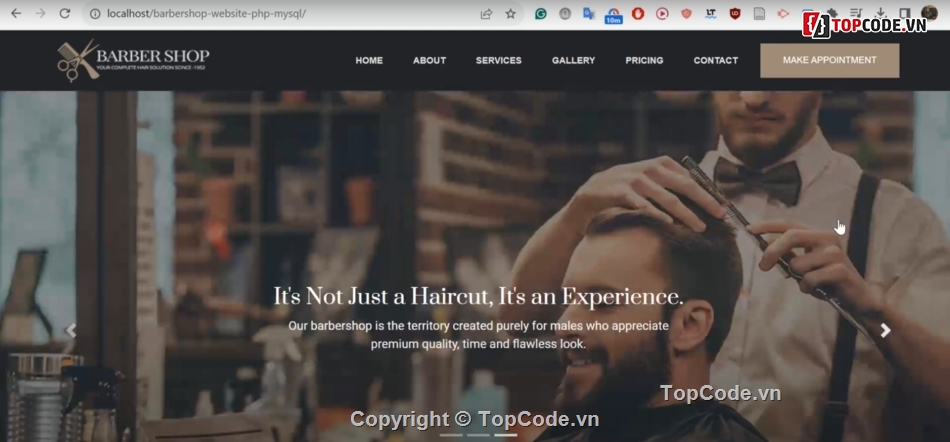This screenshot has width=950, height=442.
Task: Reload the page with the refresh icon
Action: point(65,13)
